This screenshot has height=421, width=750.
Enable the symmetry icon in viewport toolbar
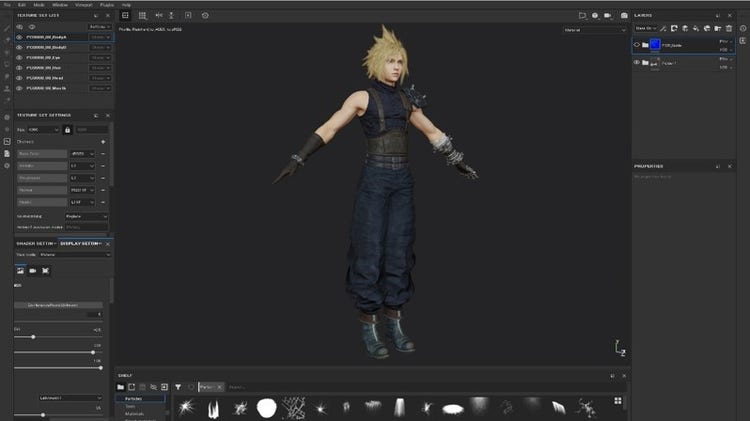click(159, 15)
